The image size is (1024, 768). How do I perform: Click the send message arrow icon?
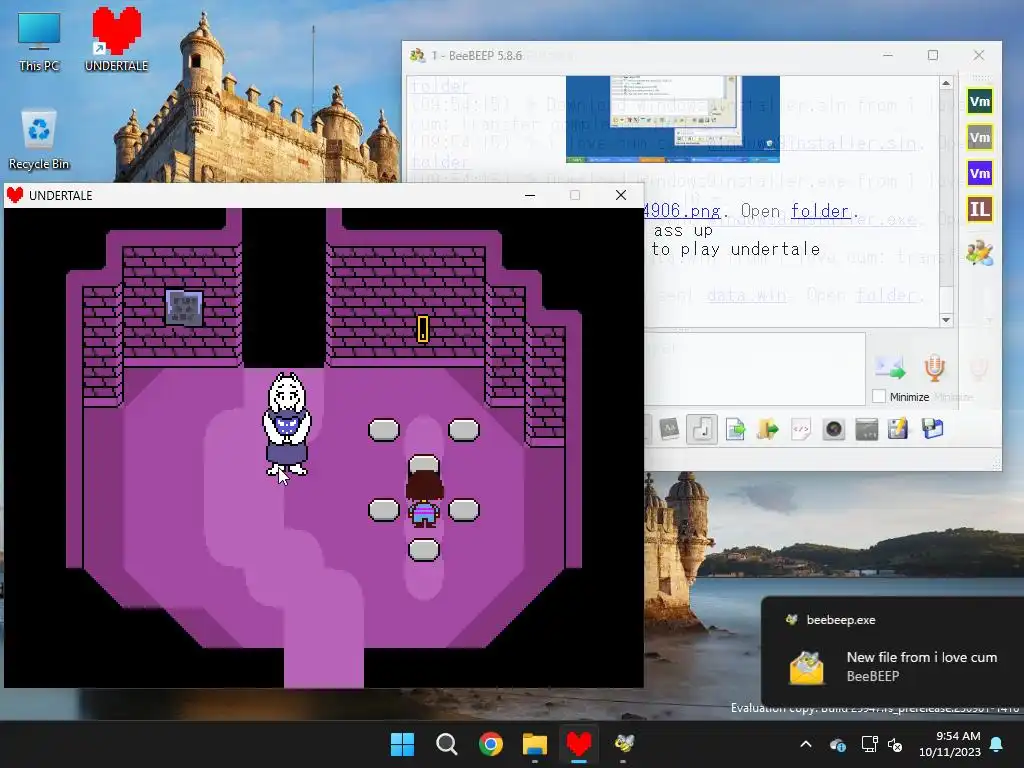coord(890,368)
